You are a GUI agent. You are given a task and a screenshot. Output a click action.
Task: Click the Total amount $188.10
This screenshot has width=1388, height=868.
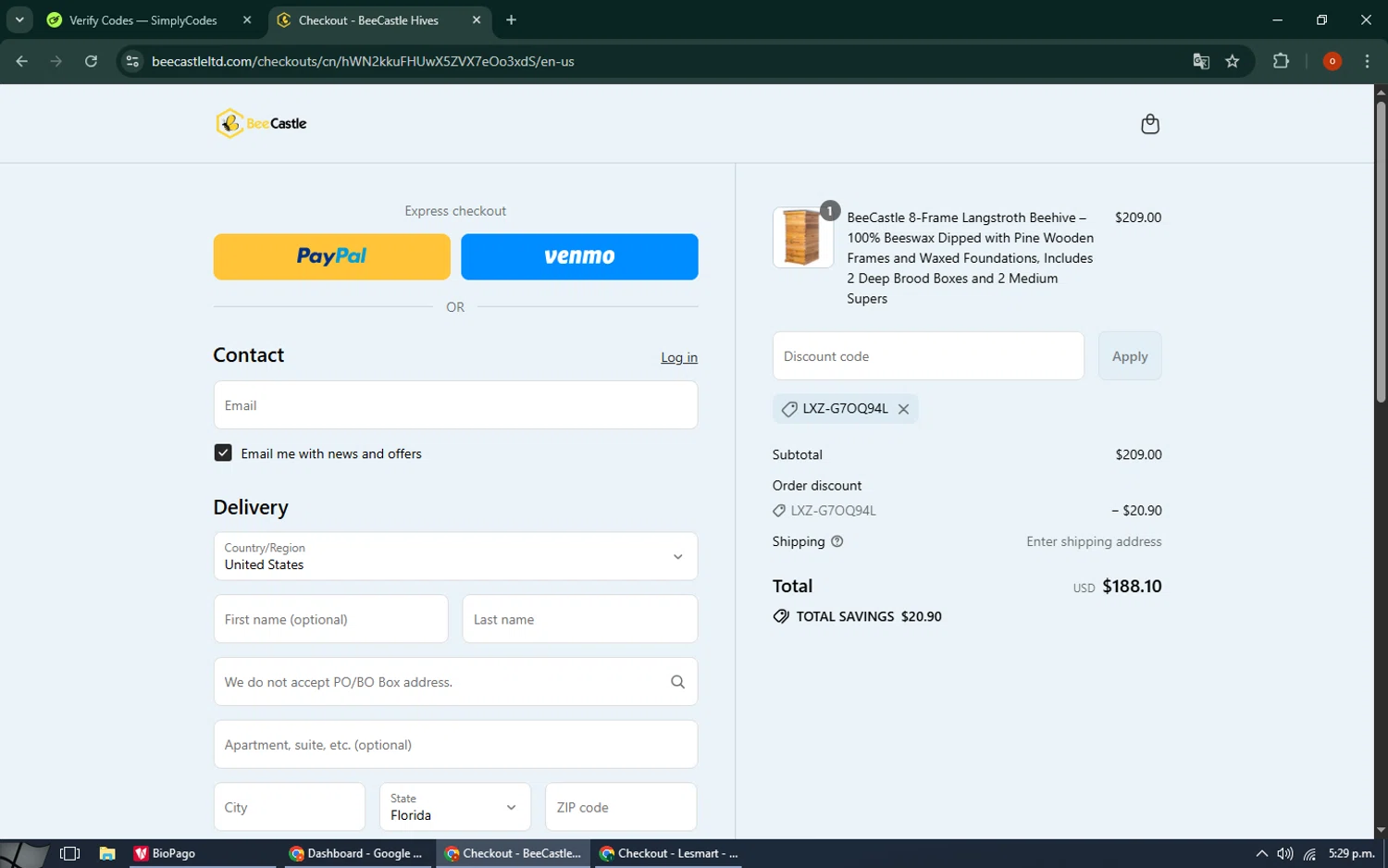pos(1132,587)
